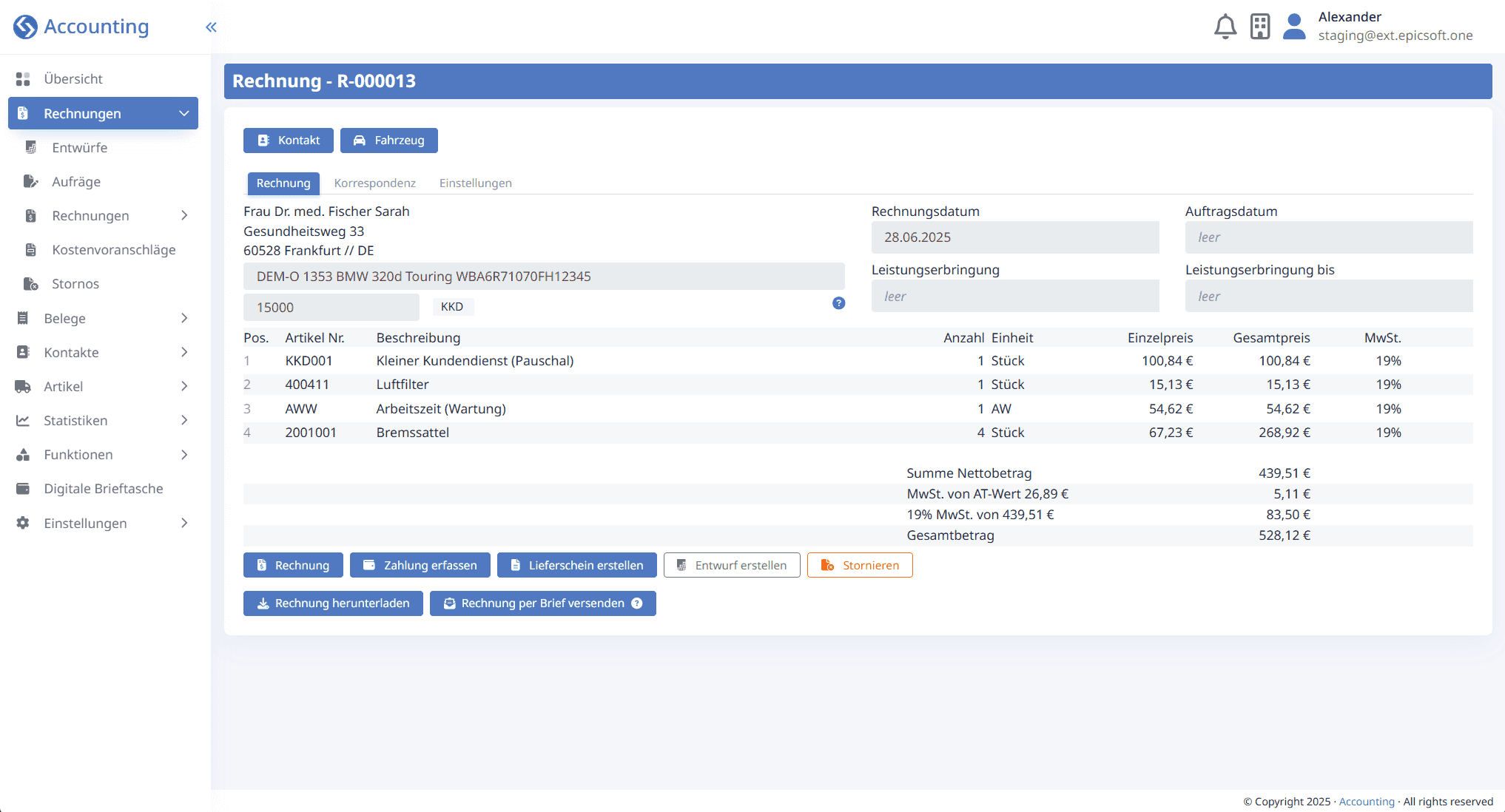The width and height of the screenshot is (1505, 812).
Task: Collapse the sidebar with double-arrow icon
Action: 211,27
